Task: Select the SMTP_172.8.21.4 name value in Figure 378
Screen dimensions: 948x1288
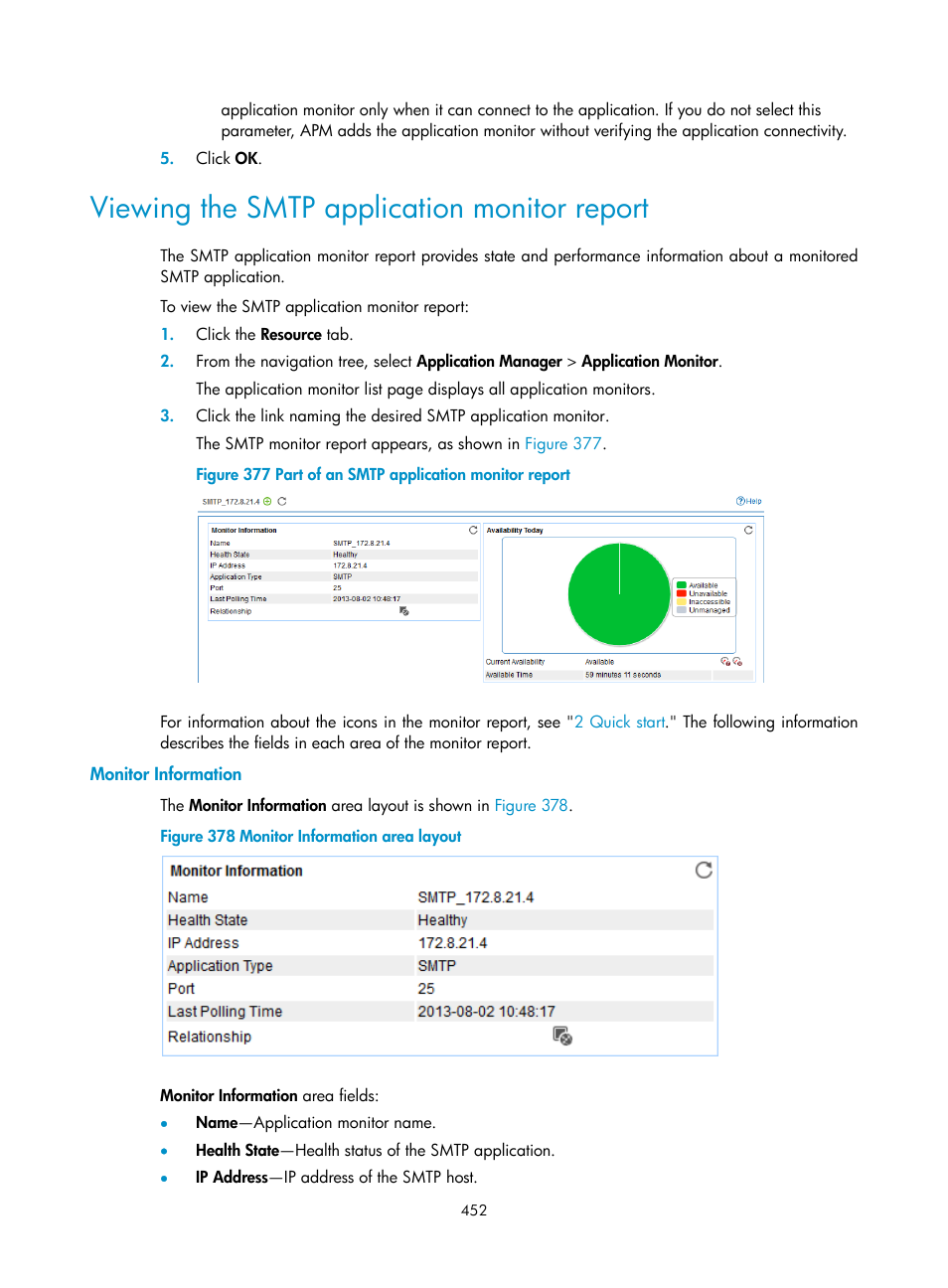Action: click(476, 897)
